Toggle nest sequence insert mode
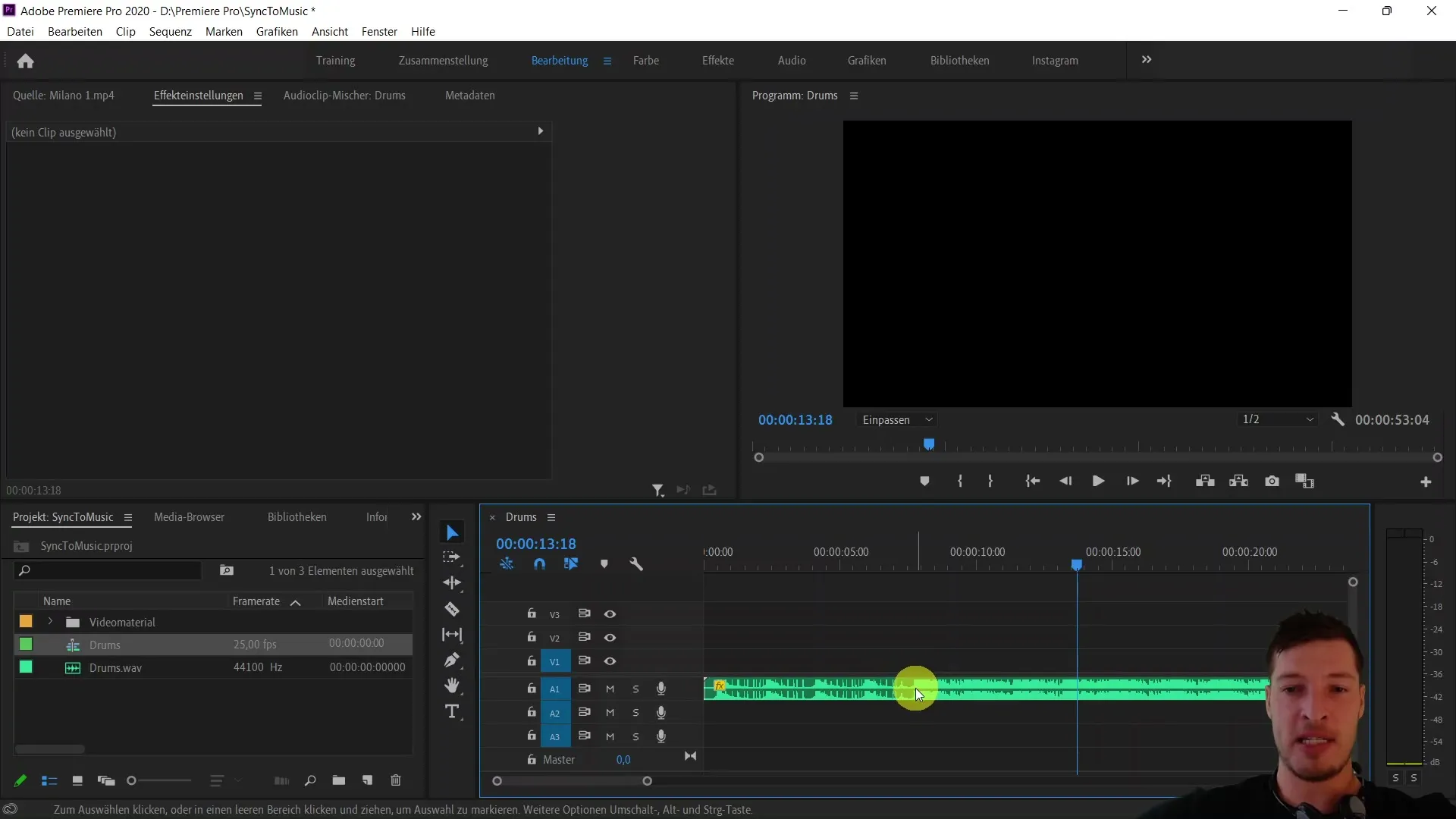Image resolution: width=1456 pixels, height=819 pixels. (507, 564)
